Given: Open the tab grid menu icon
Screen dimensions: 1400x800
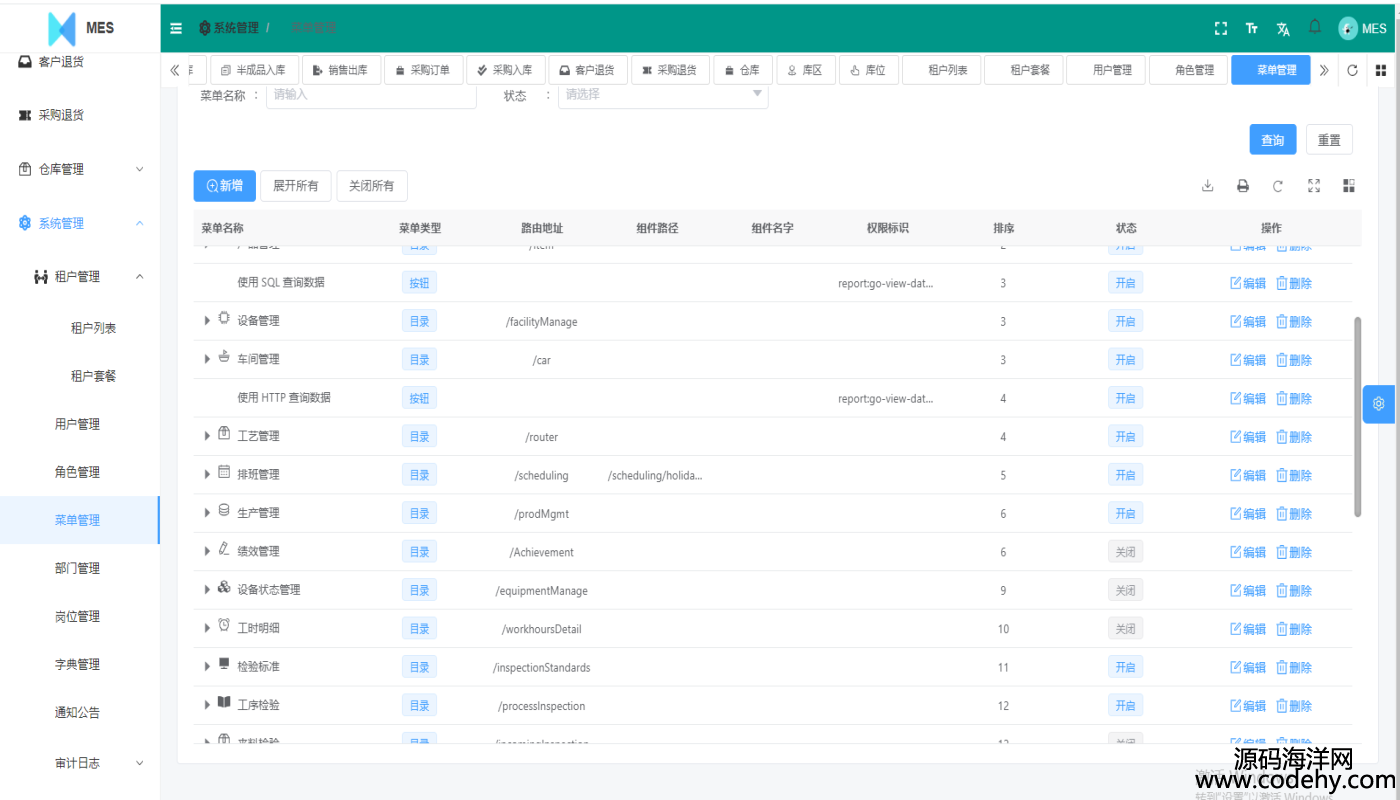Looking at the screenshot, I should 1381,70.
